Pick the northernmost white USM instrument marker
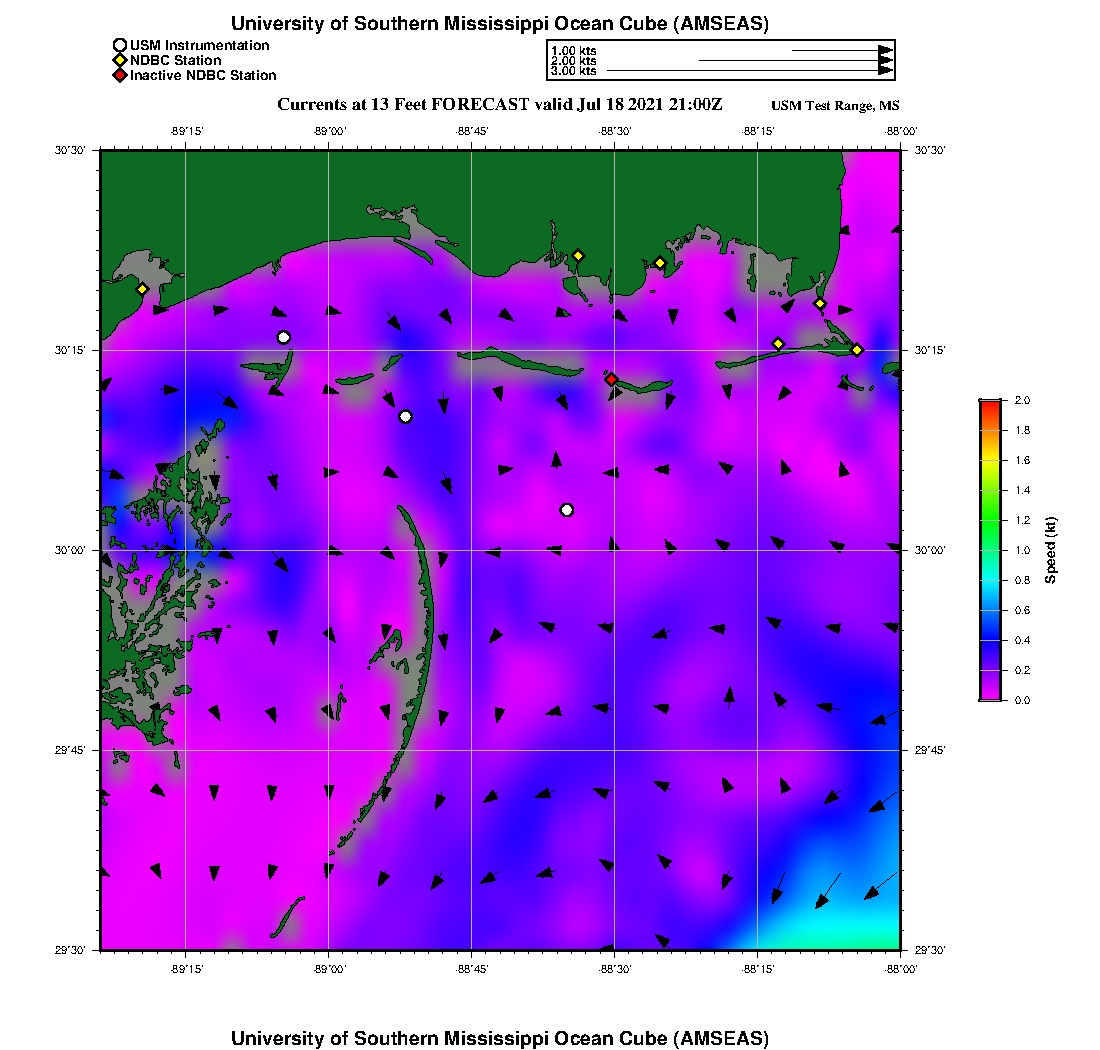Image resolution: width=1100 pixels, height=1050 pixels. pyautogui.click(x=284, y=337)
